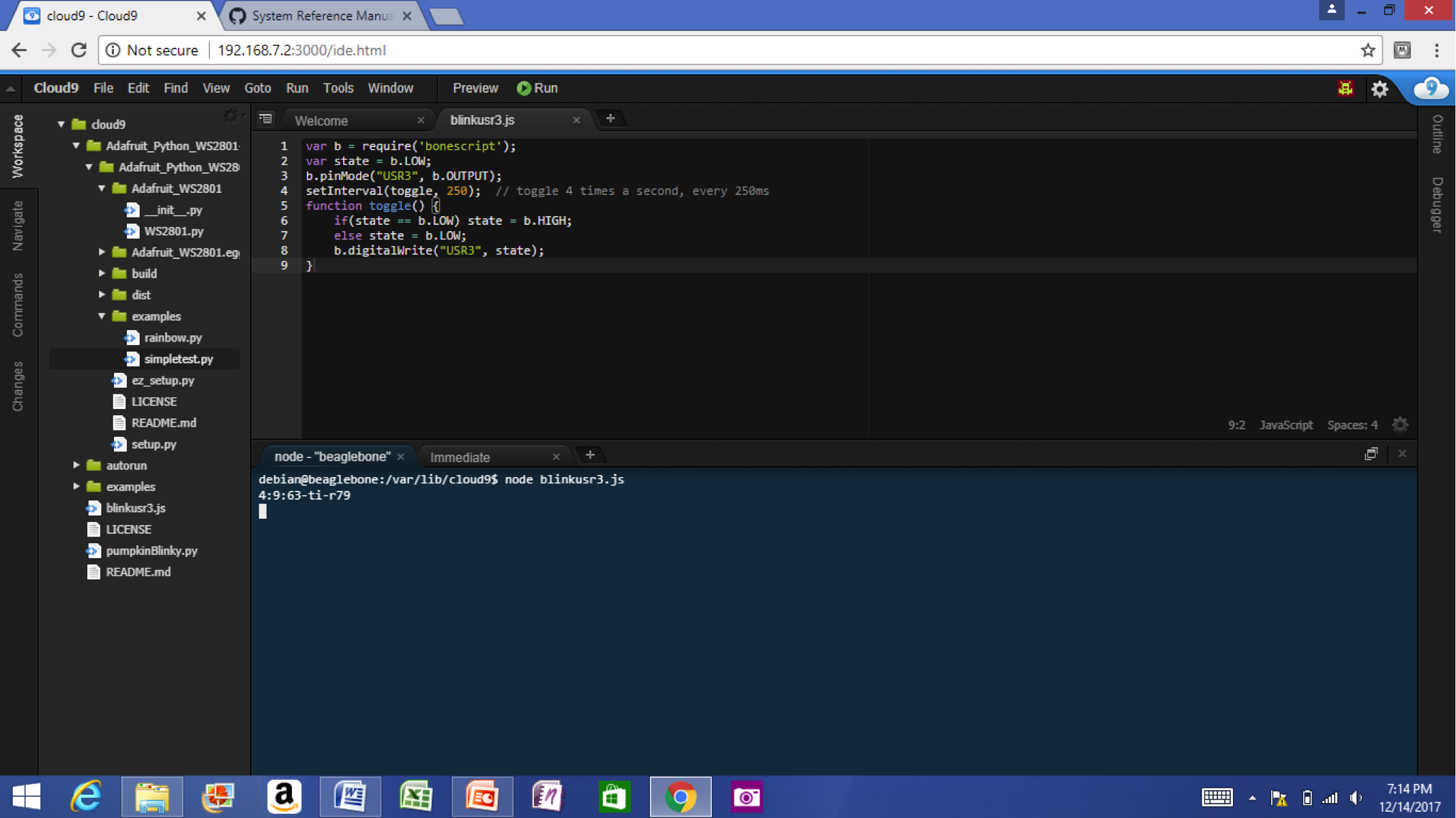Click the terminal input field
This screenshot has height=818, width=1456.
click(x=262, y=511)
